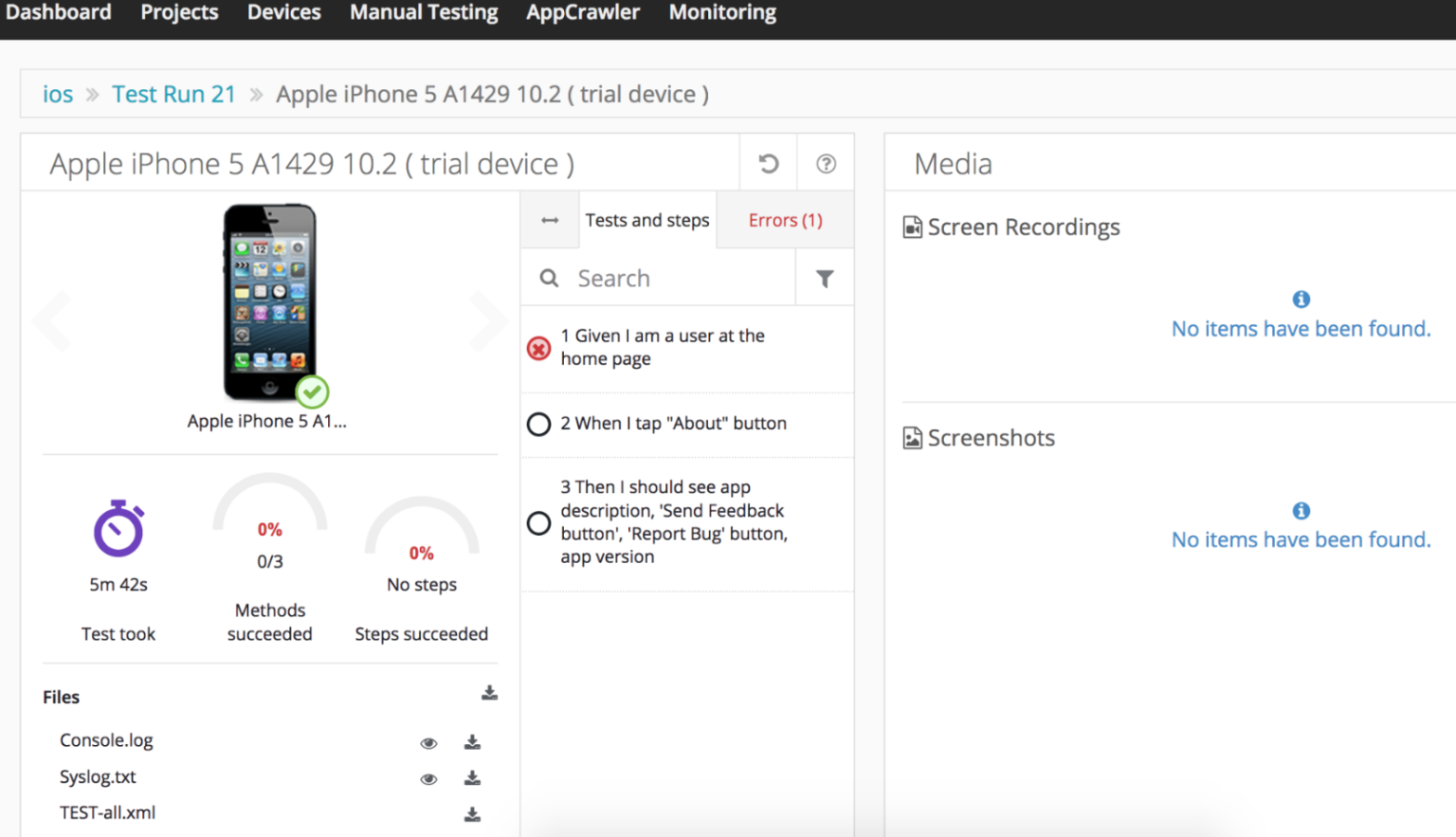This screenshot has height=837, width=1456.
Task: Select the step 2 status circle
Action: click(x=538, y=424)
